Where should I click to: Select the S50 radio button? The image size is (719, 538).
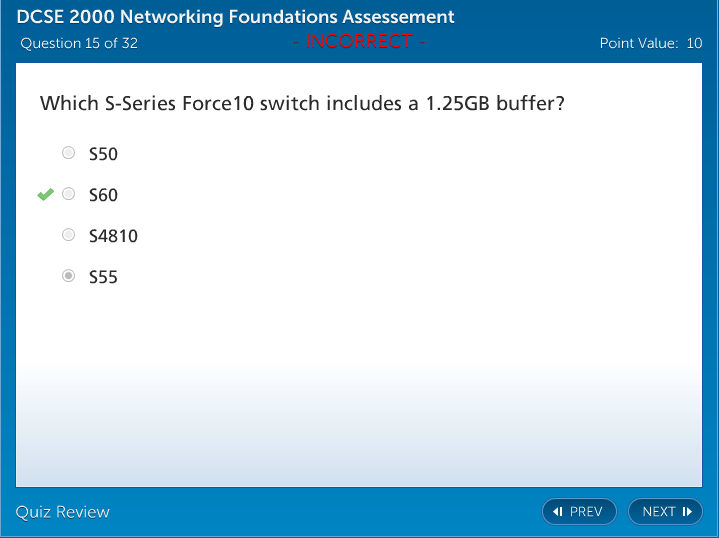coord(68,153)
